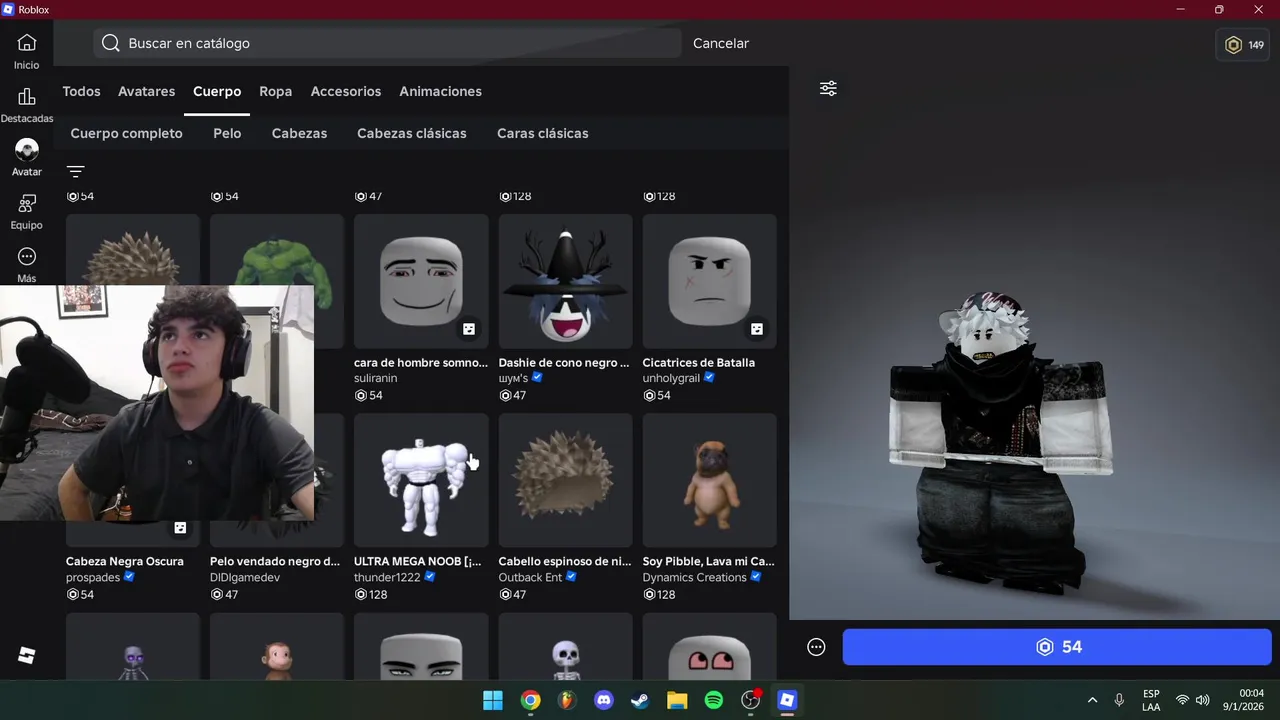Select Soy Pibble dog thumbnail
The image size is (1280, 720).
point(709,480)
